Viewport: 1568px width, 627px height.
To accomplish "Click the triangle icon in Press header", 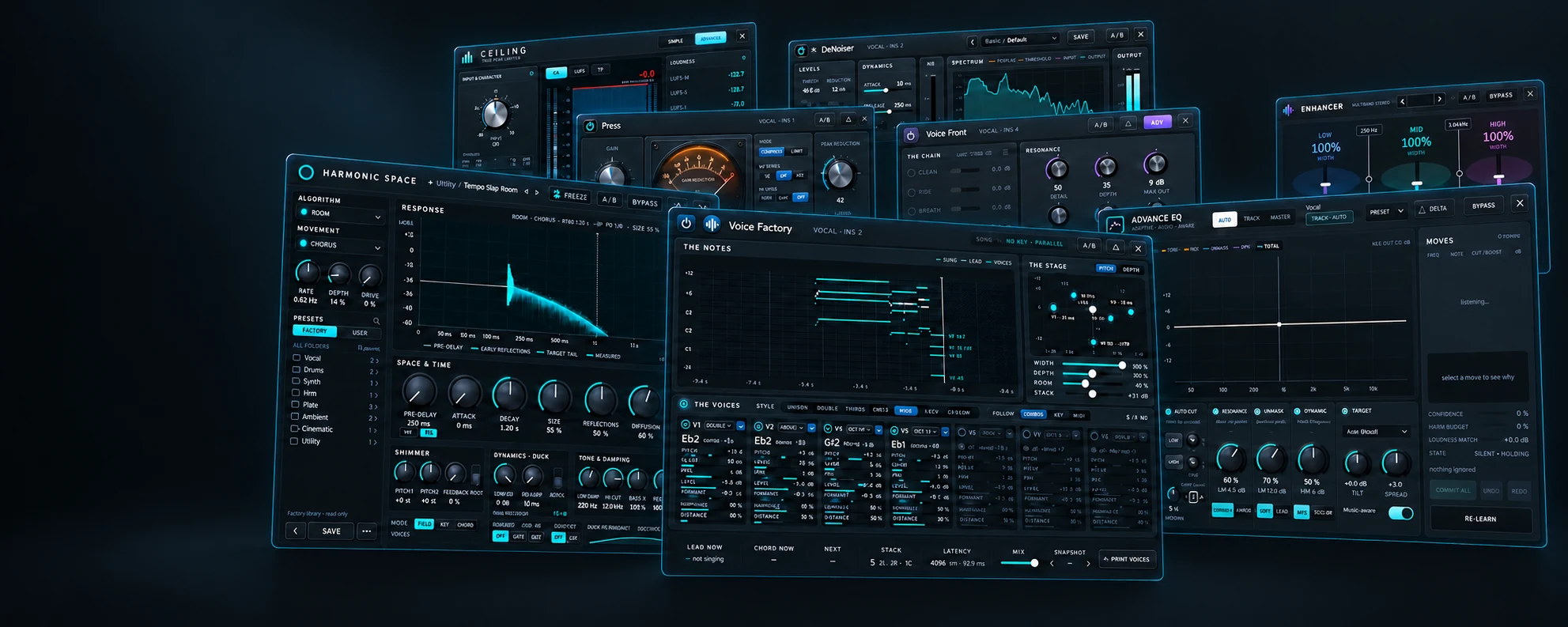I will (x=848, y=119).
